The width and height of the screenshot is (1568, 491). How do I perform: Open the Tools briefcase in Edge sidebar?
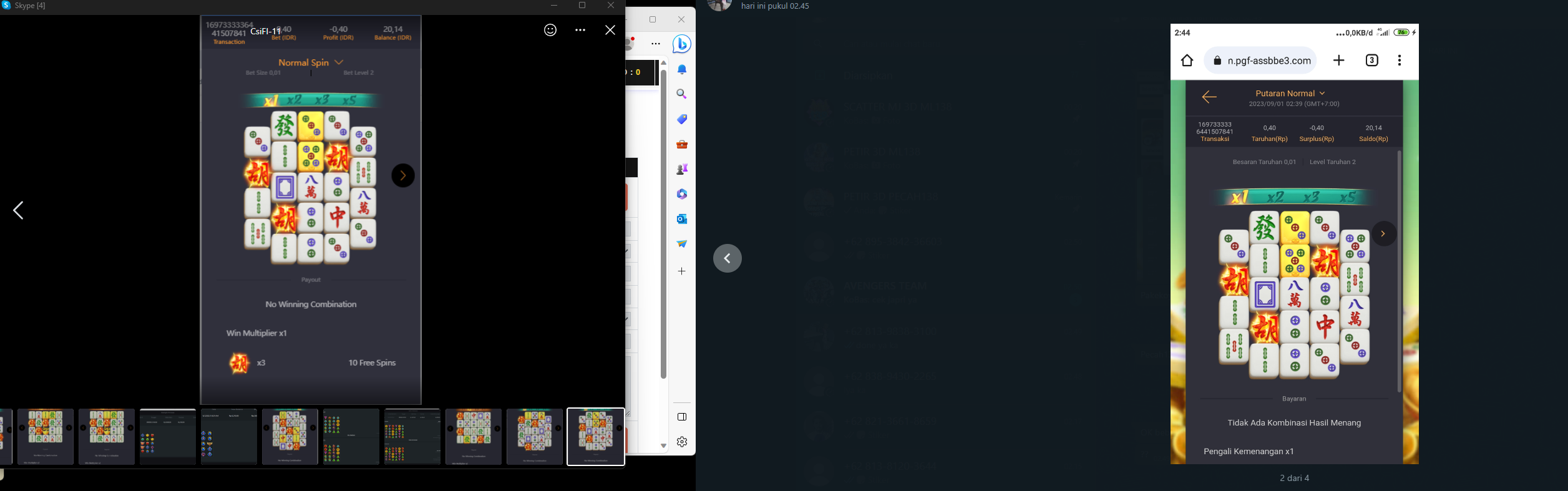(682, 144)
